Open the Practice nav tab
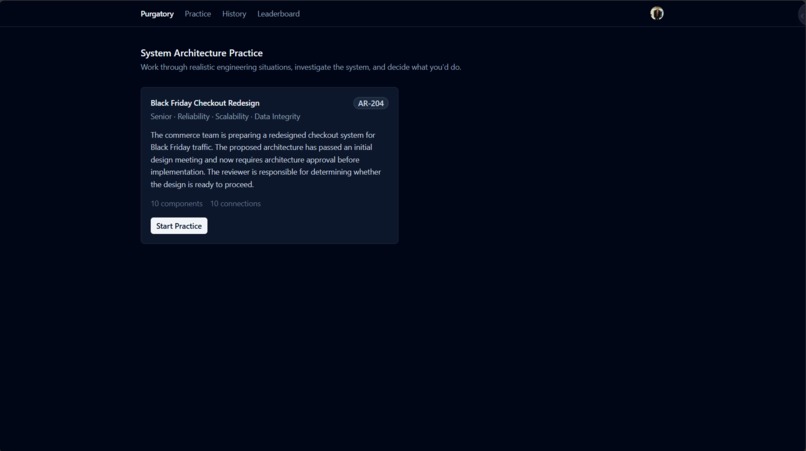 (x=197, y=14)
